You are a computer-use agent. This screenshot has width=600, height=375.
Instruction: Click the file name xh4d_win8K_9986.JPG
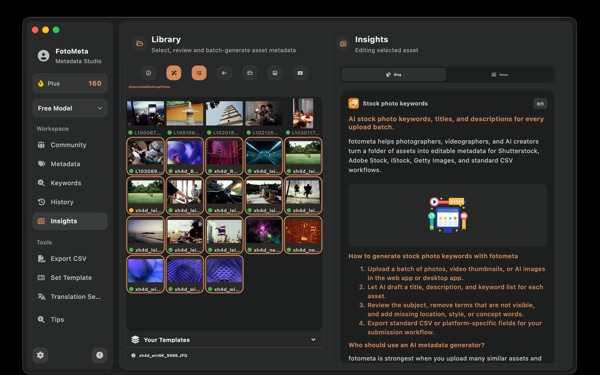point(163,355)
